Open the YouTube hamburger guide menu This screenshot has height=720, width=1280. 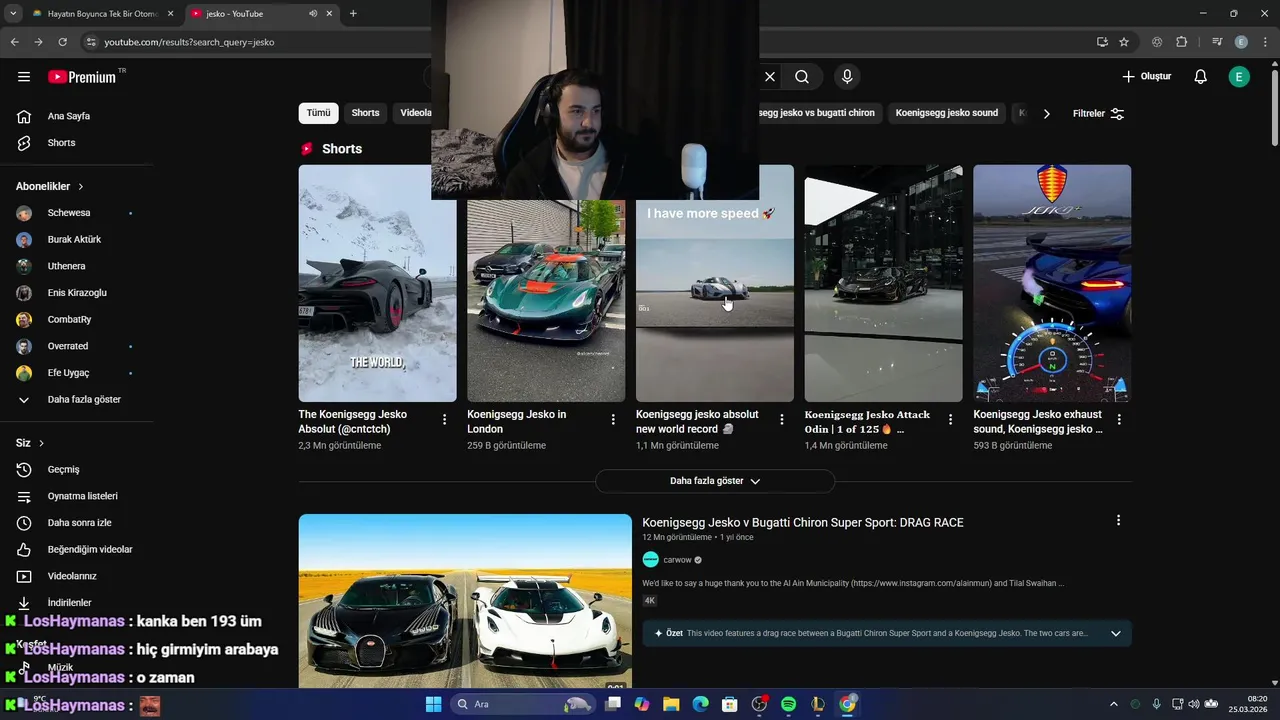[24, 77]
